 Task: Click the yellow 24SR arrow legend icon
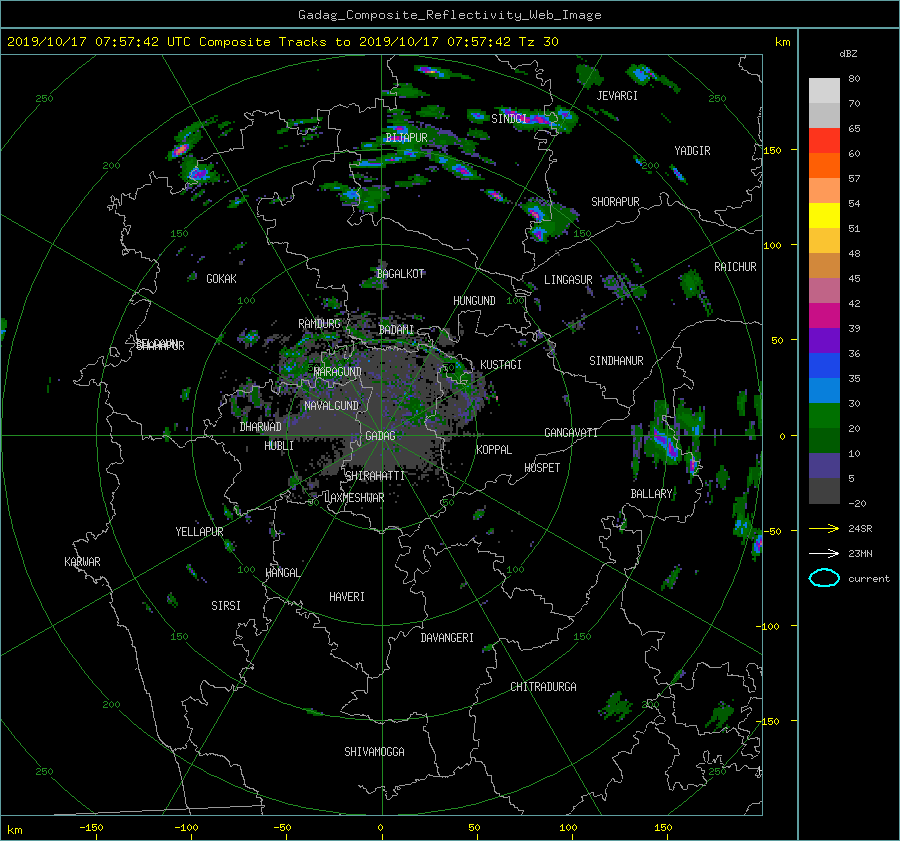[824, 528]
